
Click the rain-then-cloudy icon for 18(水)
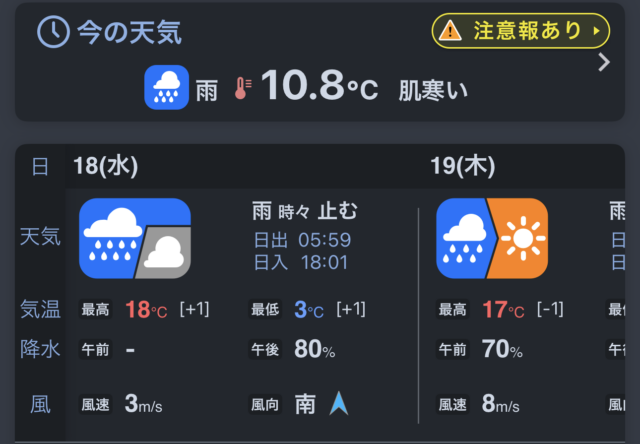point(134,238)
